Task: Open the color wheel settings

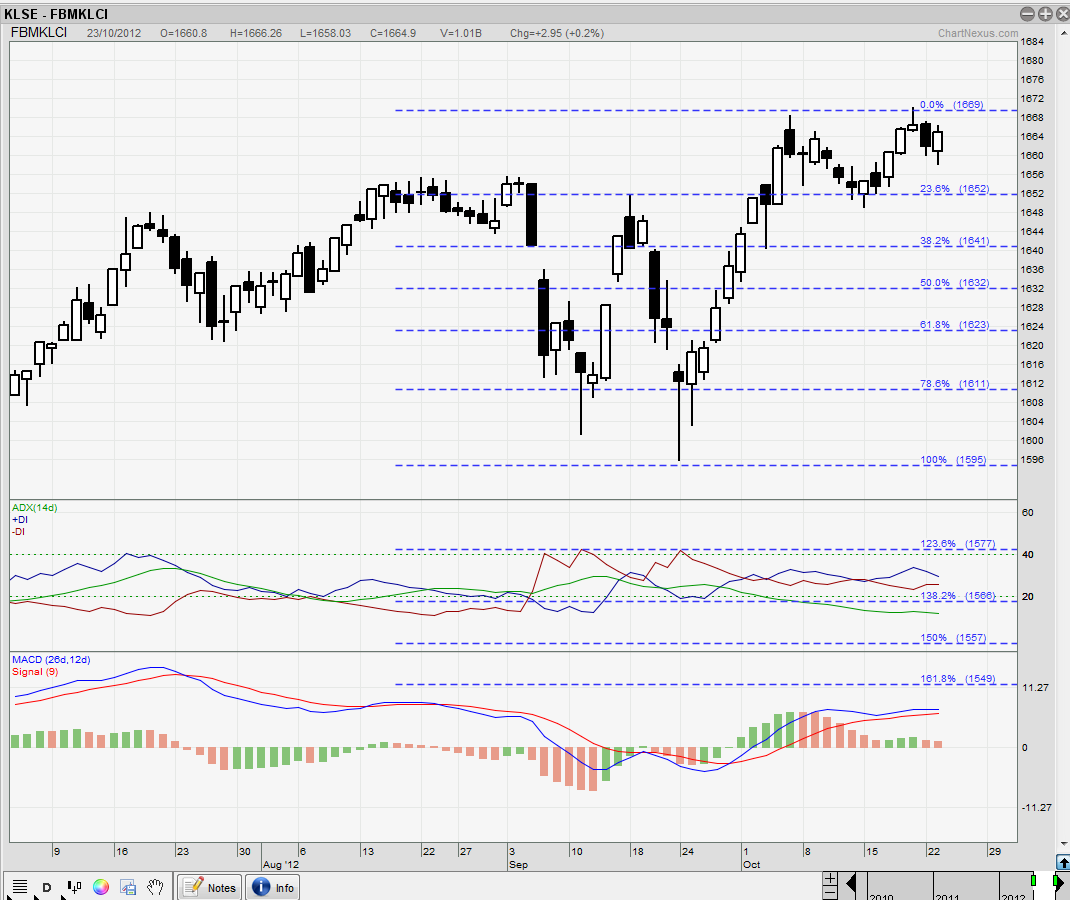Action: tap(100, 887)
